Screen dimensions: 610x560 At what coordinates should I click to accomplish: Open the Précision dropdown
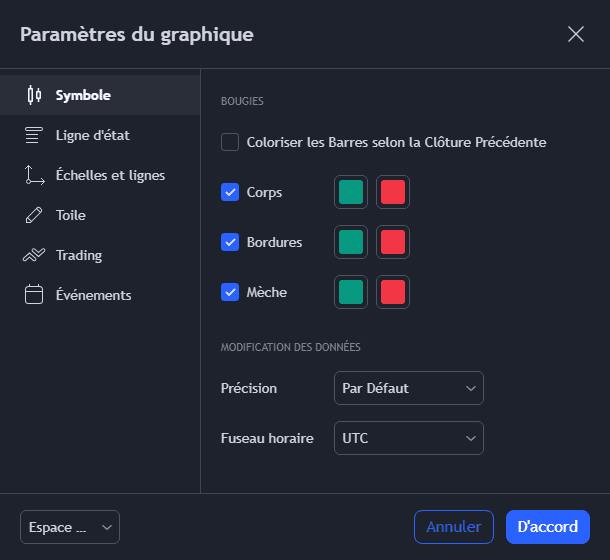[408, 388]
